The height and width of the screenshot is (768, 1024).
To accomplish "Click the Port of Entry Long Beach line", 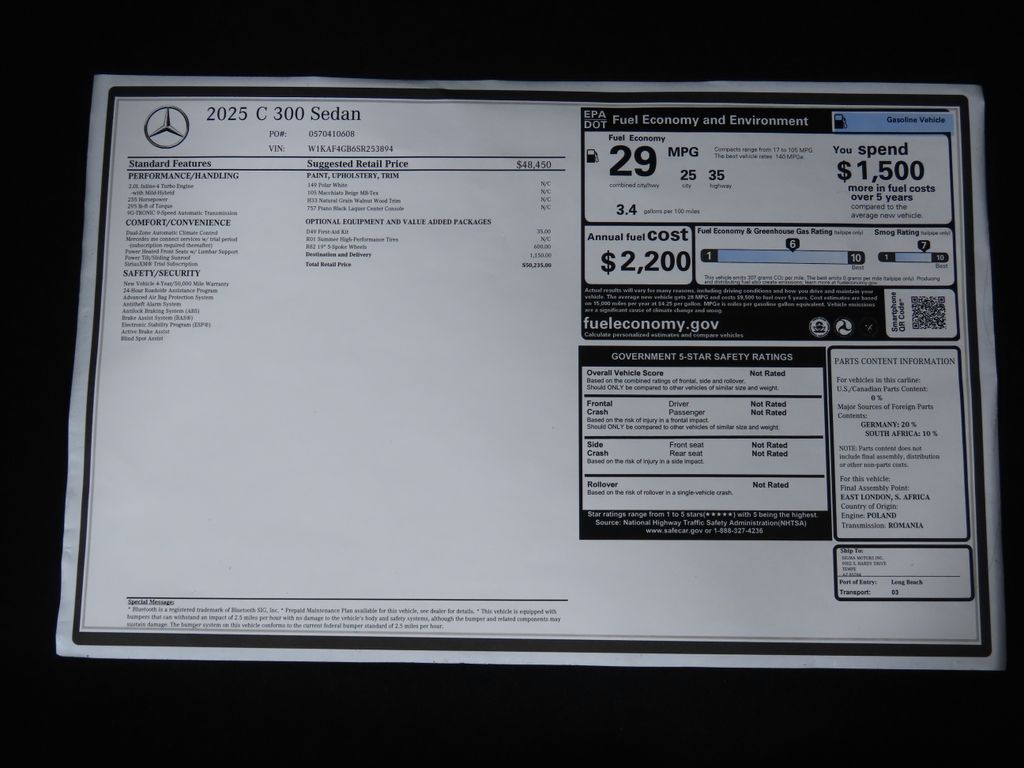I will (881, 582).
